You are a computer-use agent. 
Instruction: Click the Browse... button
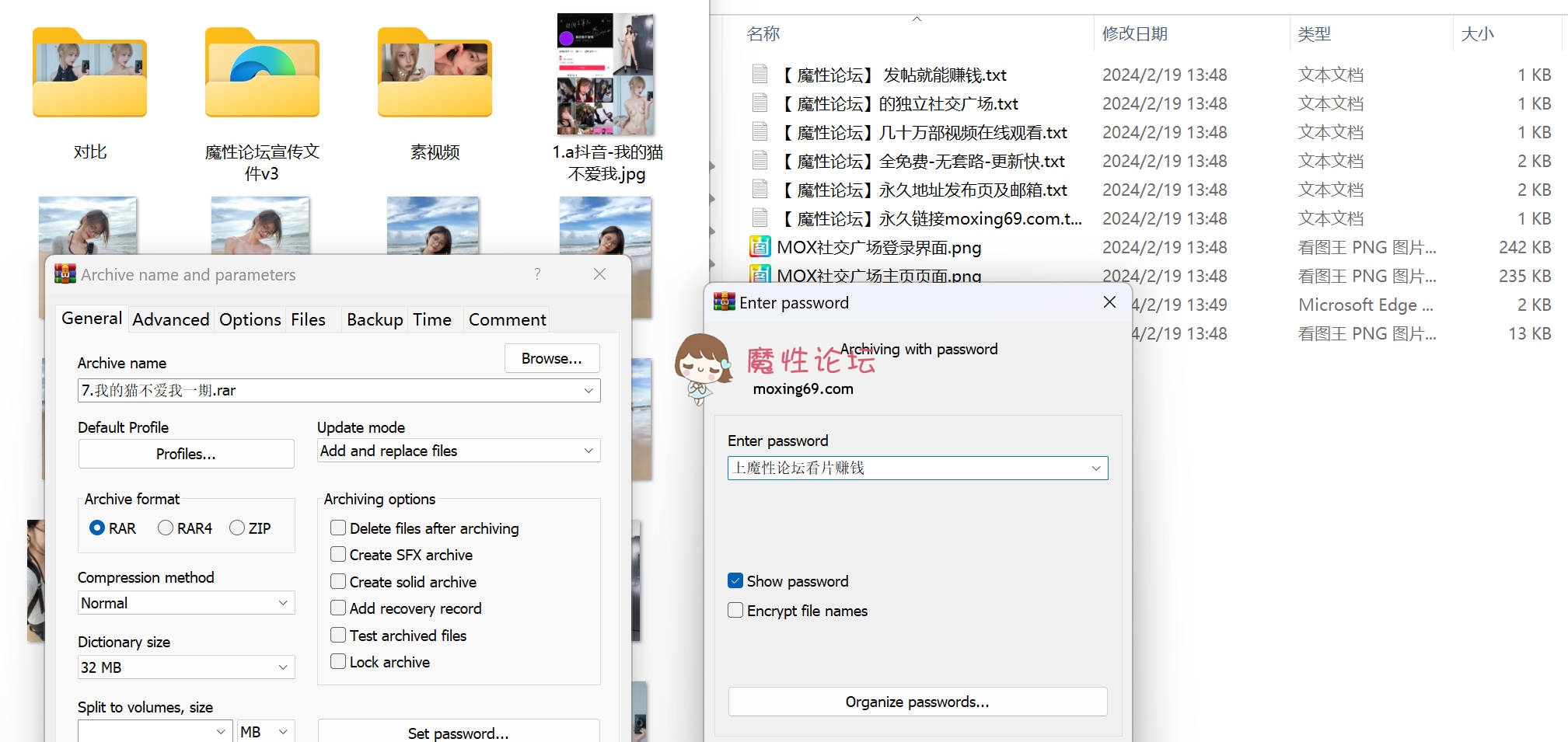tap(552, 358)
